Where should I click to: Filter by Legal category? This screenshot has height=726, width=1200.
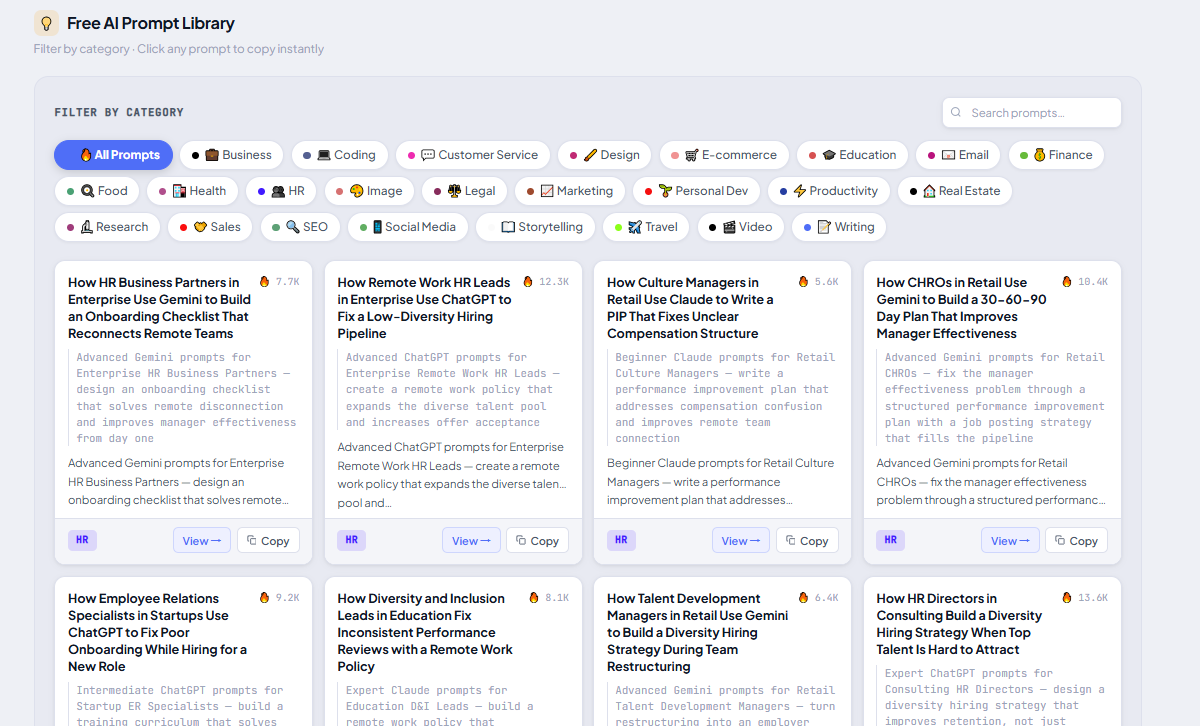464,191
